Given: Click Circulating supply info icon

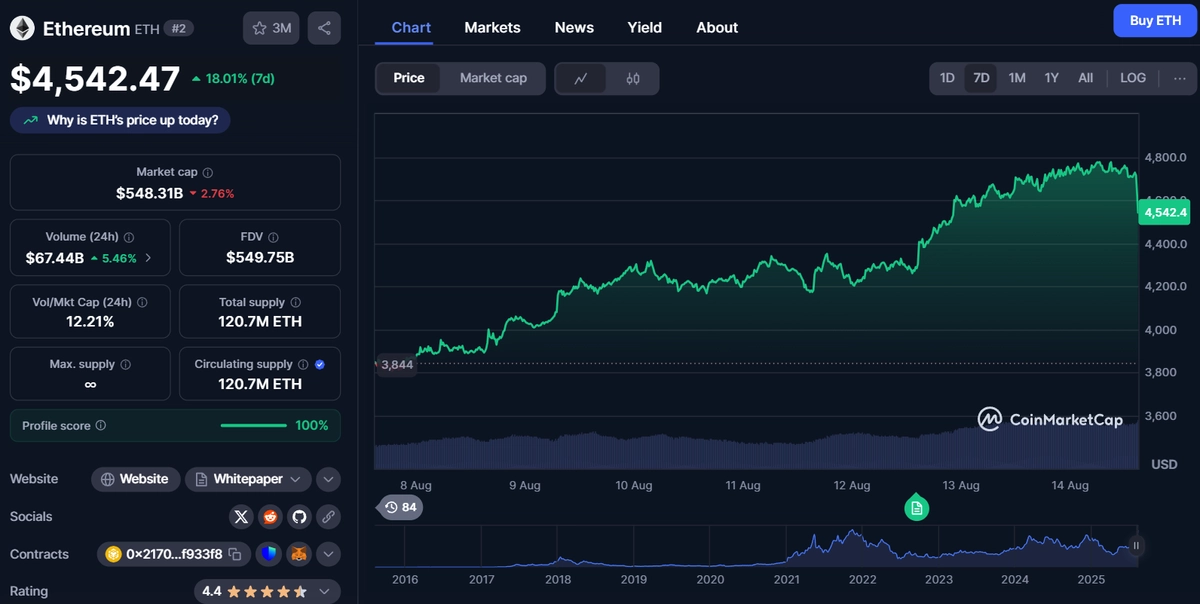Looking at the screenshot, I should (303, 364).
